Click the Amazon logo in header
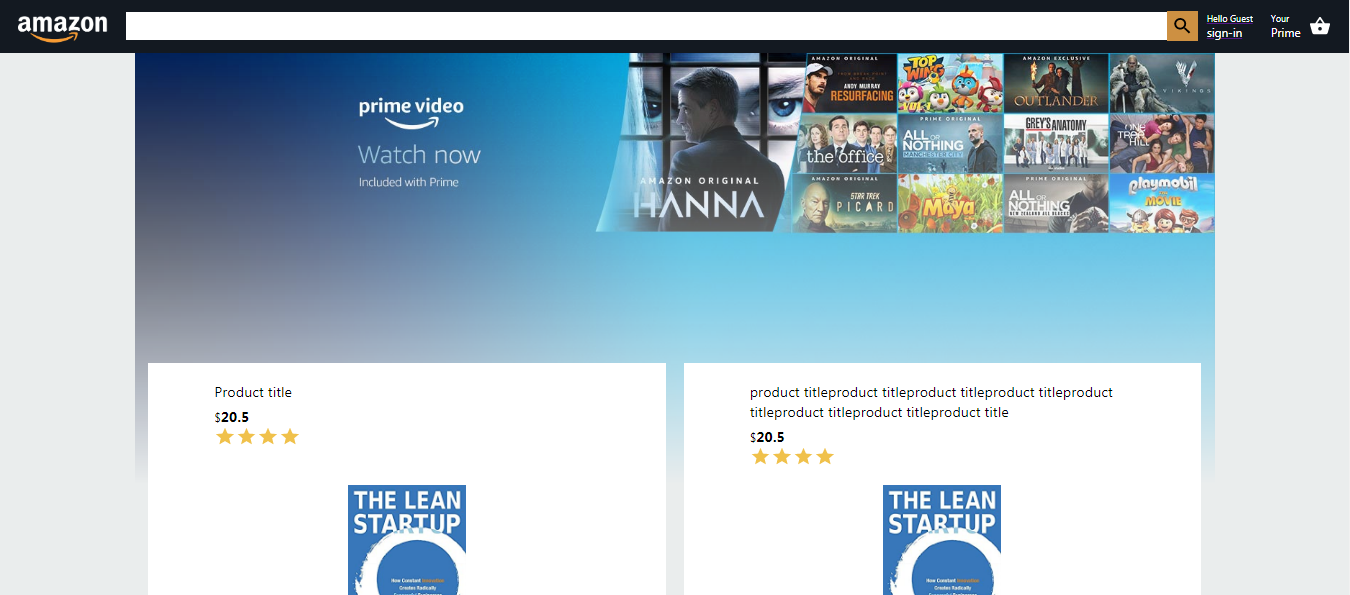Screen dimensions: 1350x595 [x=62, y=27]
